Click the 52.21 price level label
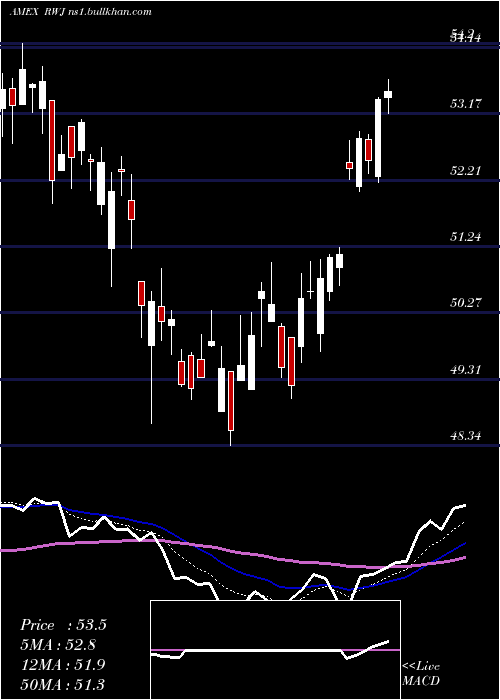The width and height of the screenshot is (500, 700). tap(466, 171)
